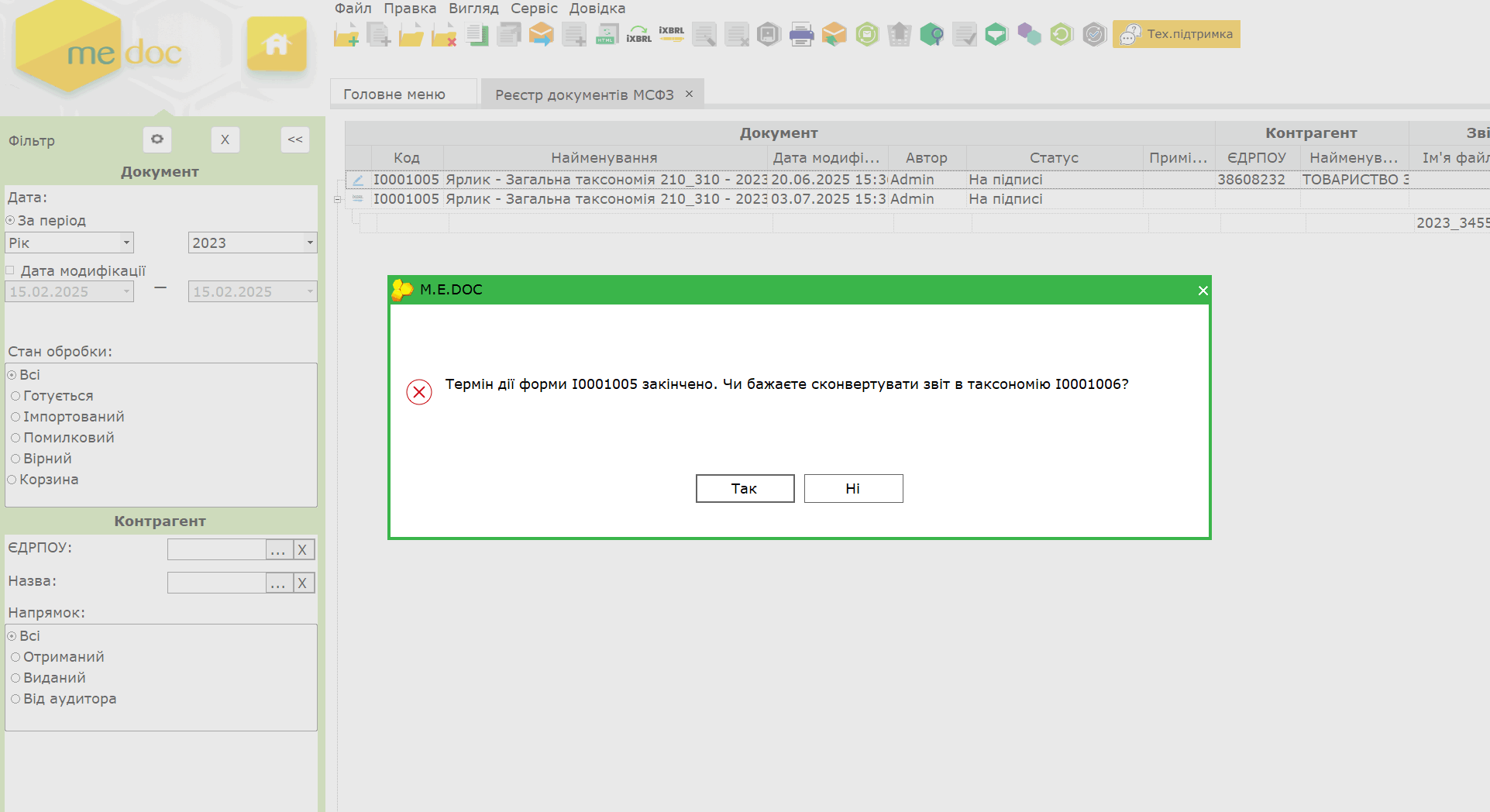This screenshot has height=812, width=1490.
Task: Select the Готується processing state radio
Action: pyautogui.click(x=15, y=396)
